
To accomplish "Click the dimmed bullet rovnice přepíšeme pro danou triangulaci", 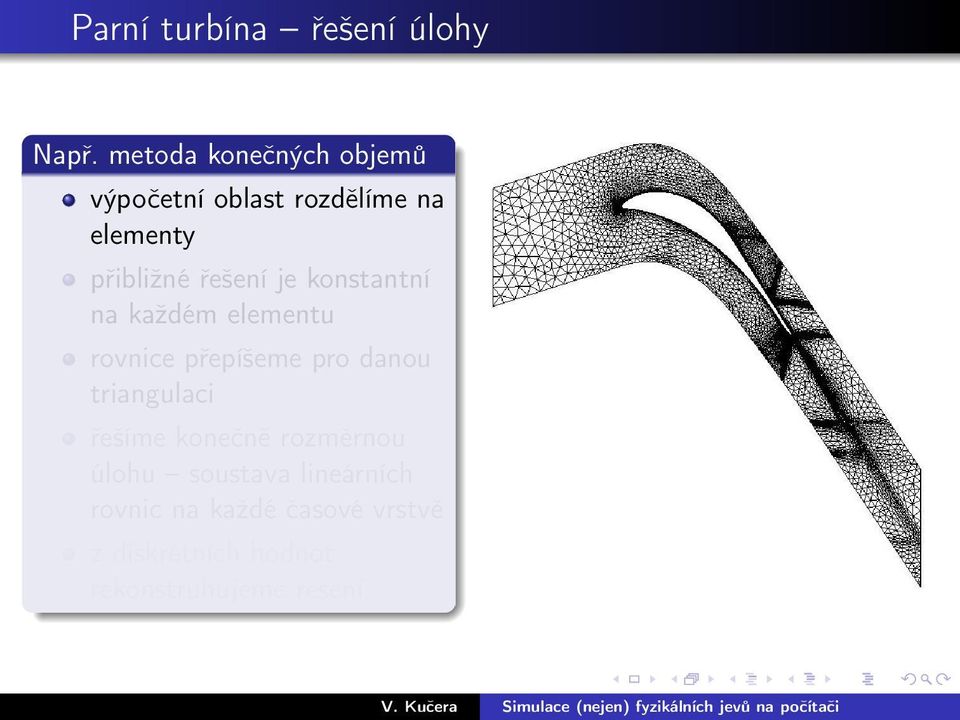I will pyautogui.click(x=260, y=376).
